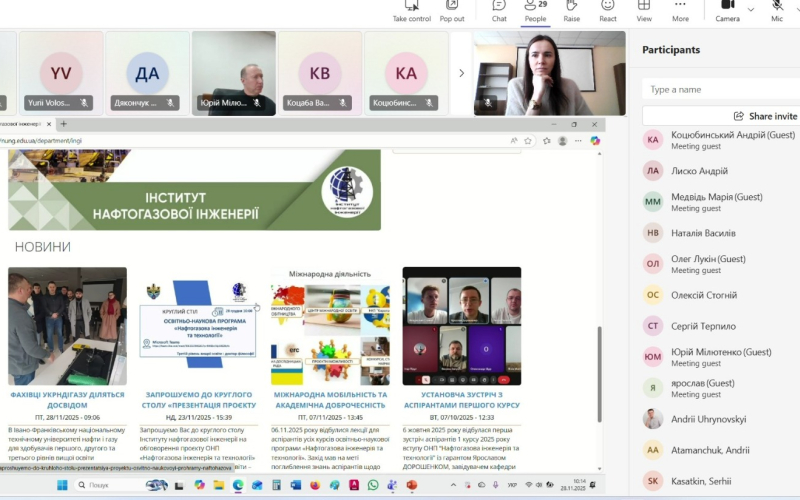The image size is (800, 500).
Task: Open a new browser tab with plus
Action: click(64, 124)
